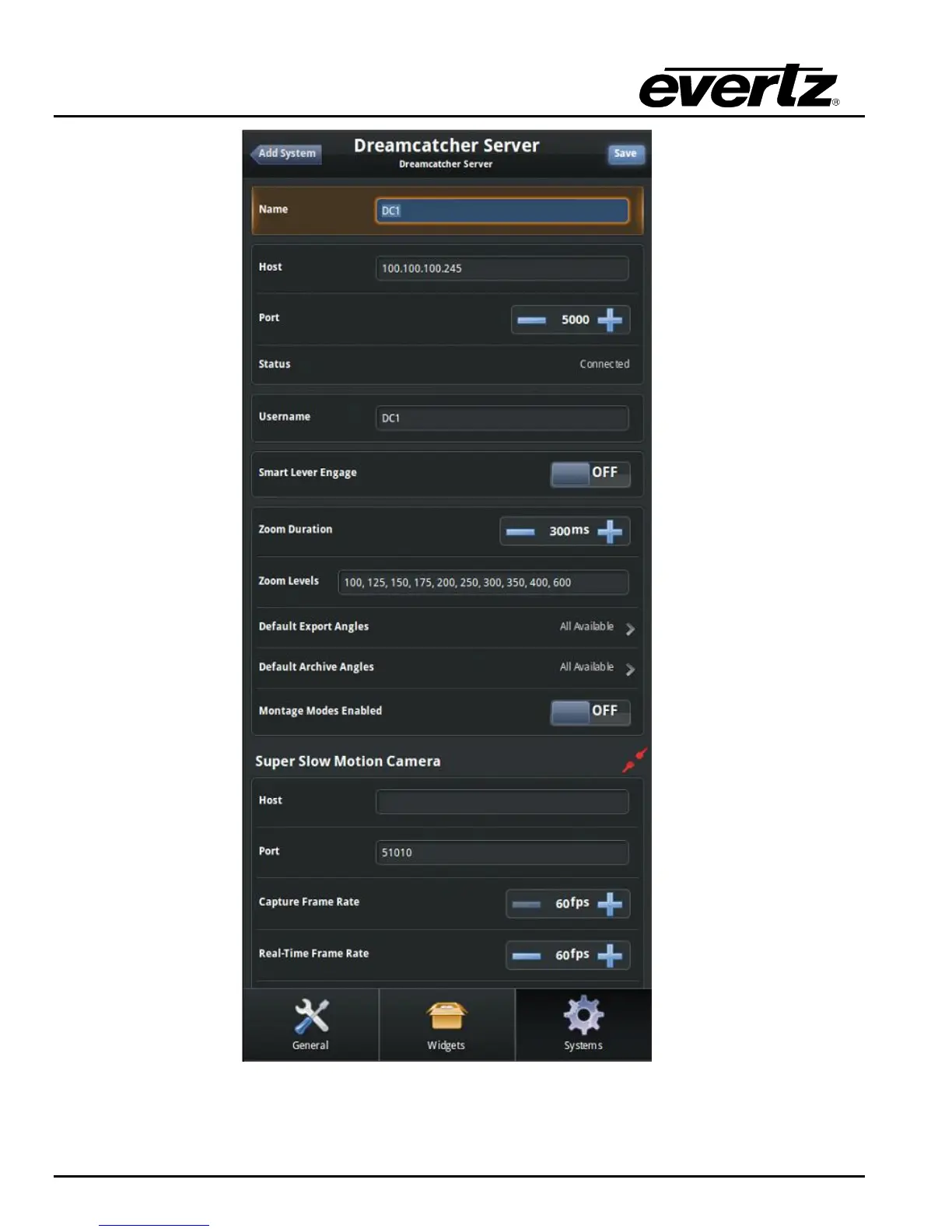Switch to the General tab
This screenshot has height=1232, width=952.
[x=310, y=1024]
